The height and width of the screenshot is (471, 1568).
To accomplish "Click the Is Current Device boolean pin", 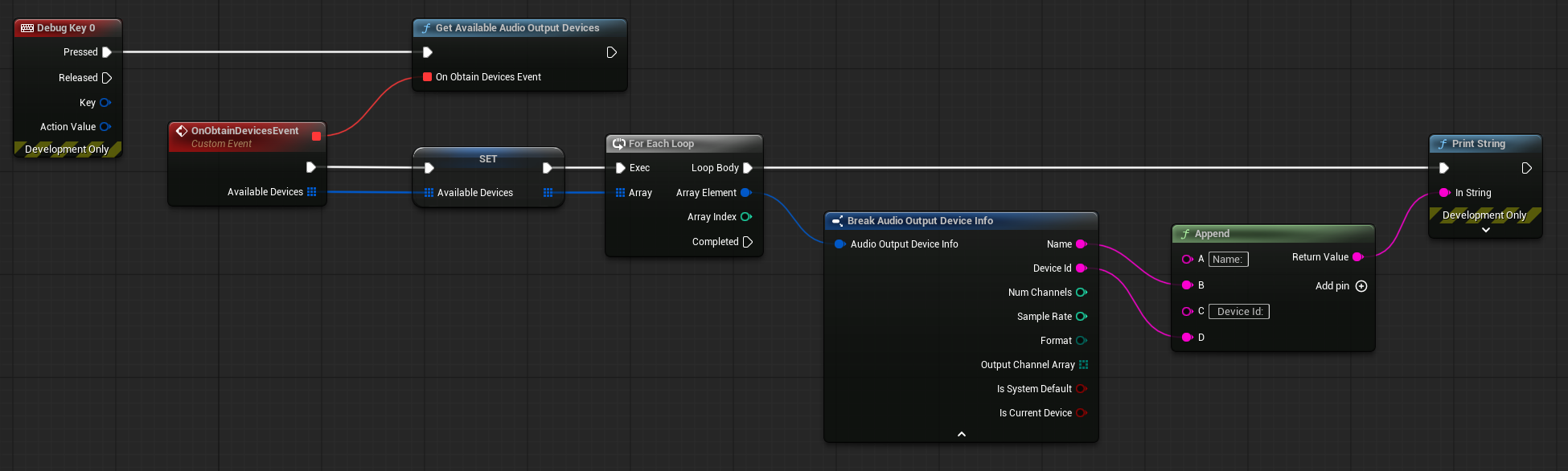I will tap(1082, 413).
